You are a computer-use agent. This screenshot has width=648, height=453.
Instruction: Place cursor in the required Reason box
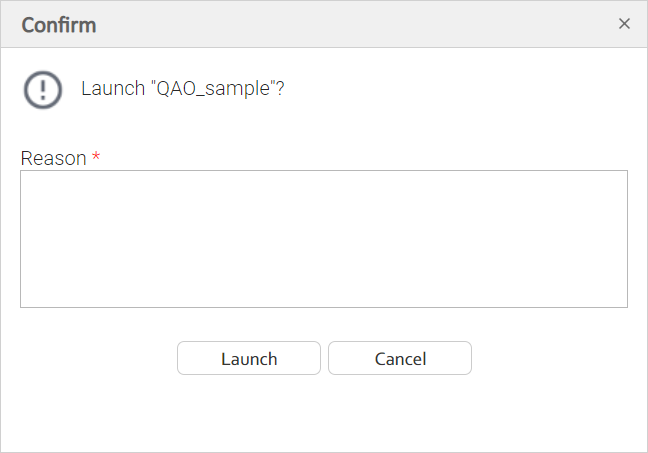(x=323, y=239)
